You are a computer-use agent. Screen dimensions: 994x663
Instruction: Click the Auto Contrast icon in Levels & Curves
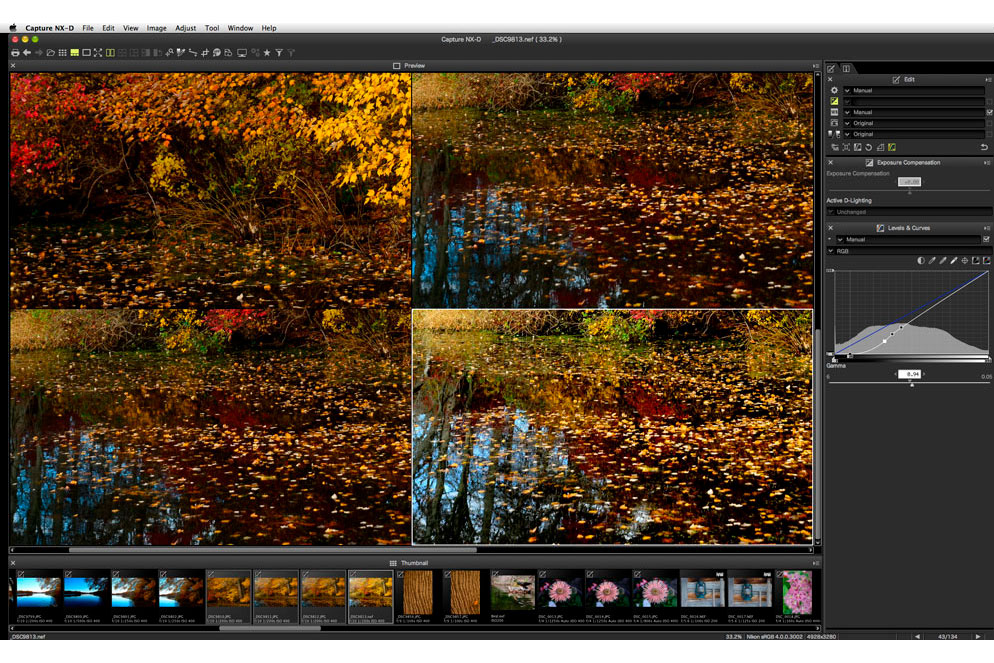coord(921,260)
